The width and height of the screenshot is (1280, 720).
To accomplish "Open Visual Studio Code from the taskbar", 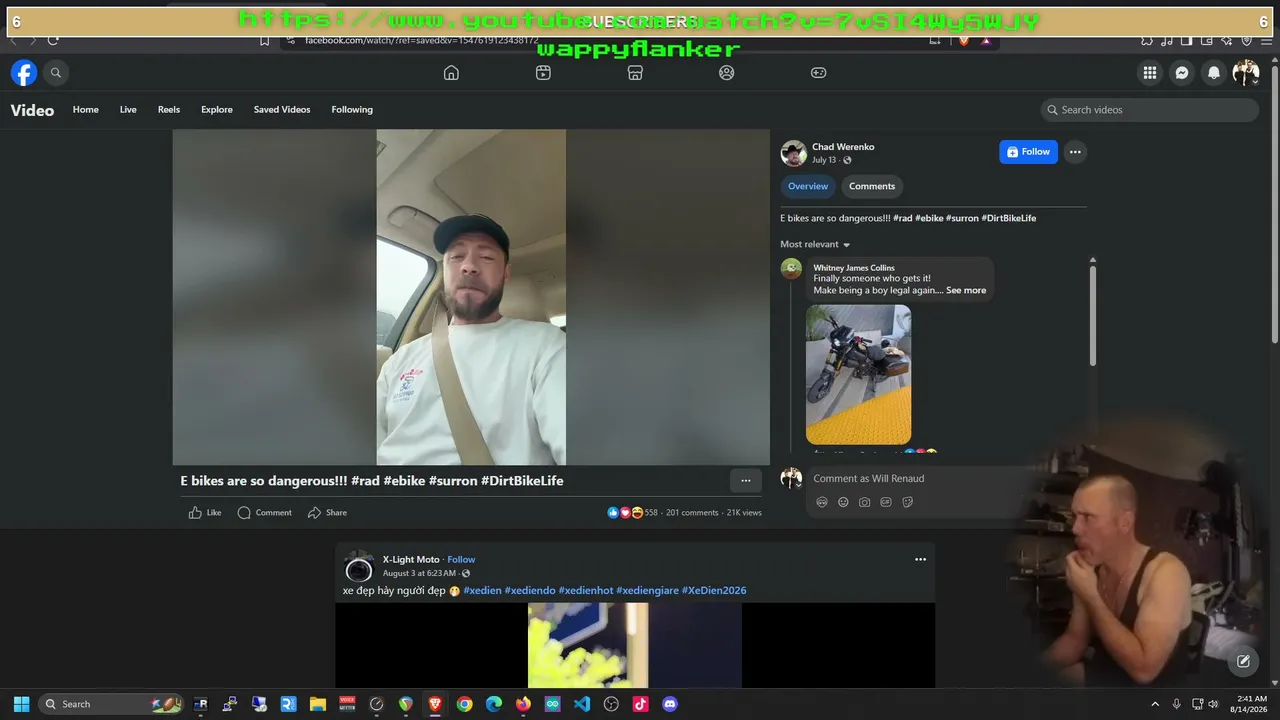I will [x=582, y=704].
